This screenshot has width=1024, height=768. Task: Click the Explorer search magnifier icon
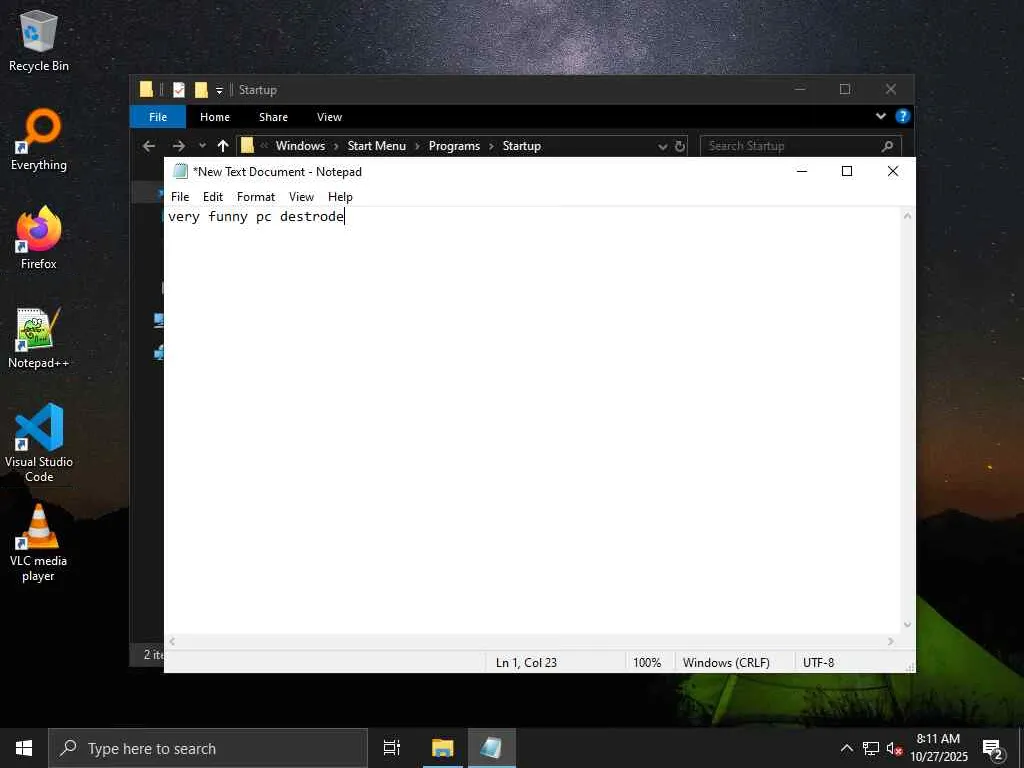pos(887,146)
